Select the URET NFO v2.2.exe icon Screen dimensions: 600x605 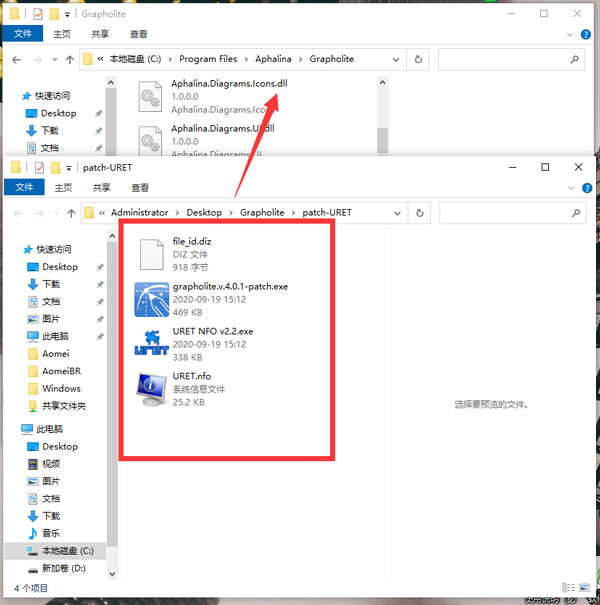pyautogui.click(x=151, y=344)
